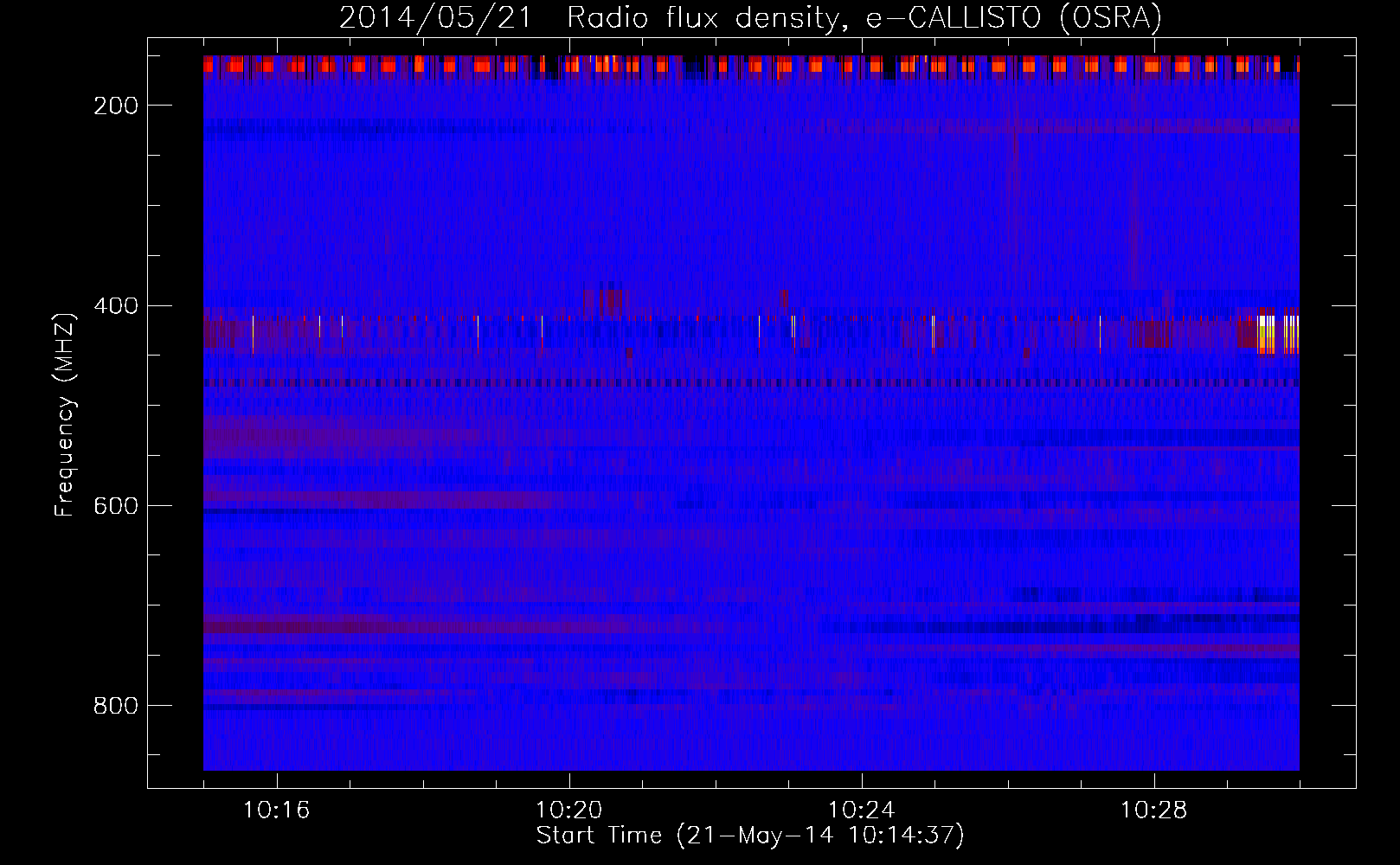1400x865 pixels.
Task: Click the "Start Time (21-May-14 10:14:37)" axis label
Action: tap(750, 836)
